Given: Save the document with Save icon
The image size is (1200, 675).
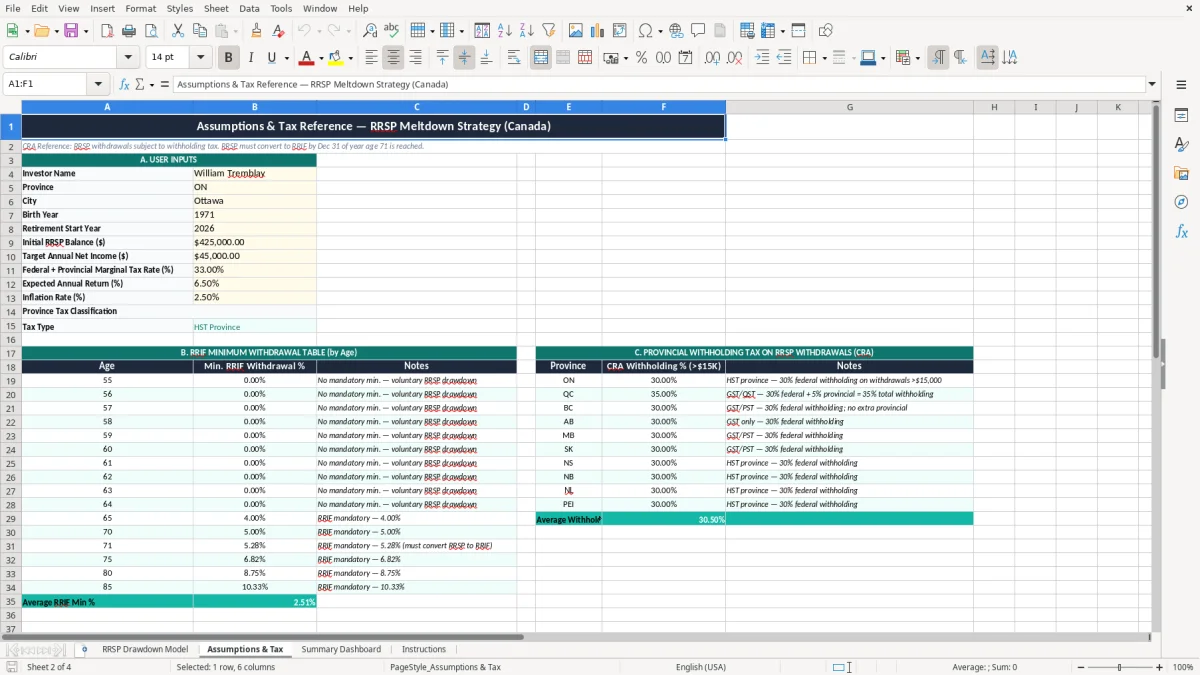Looking at the screenshot, I should tap(71, 31).
